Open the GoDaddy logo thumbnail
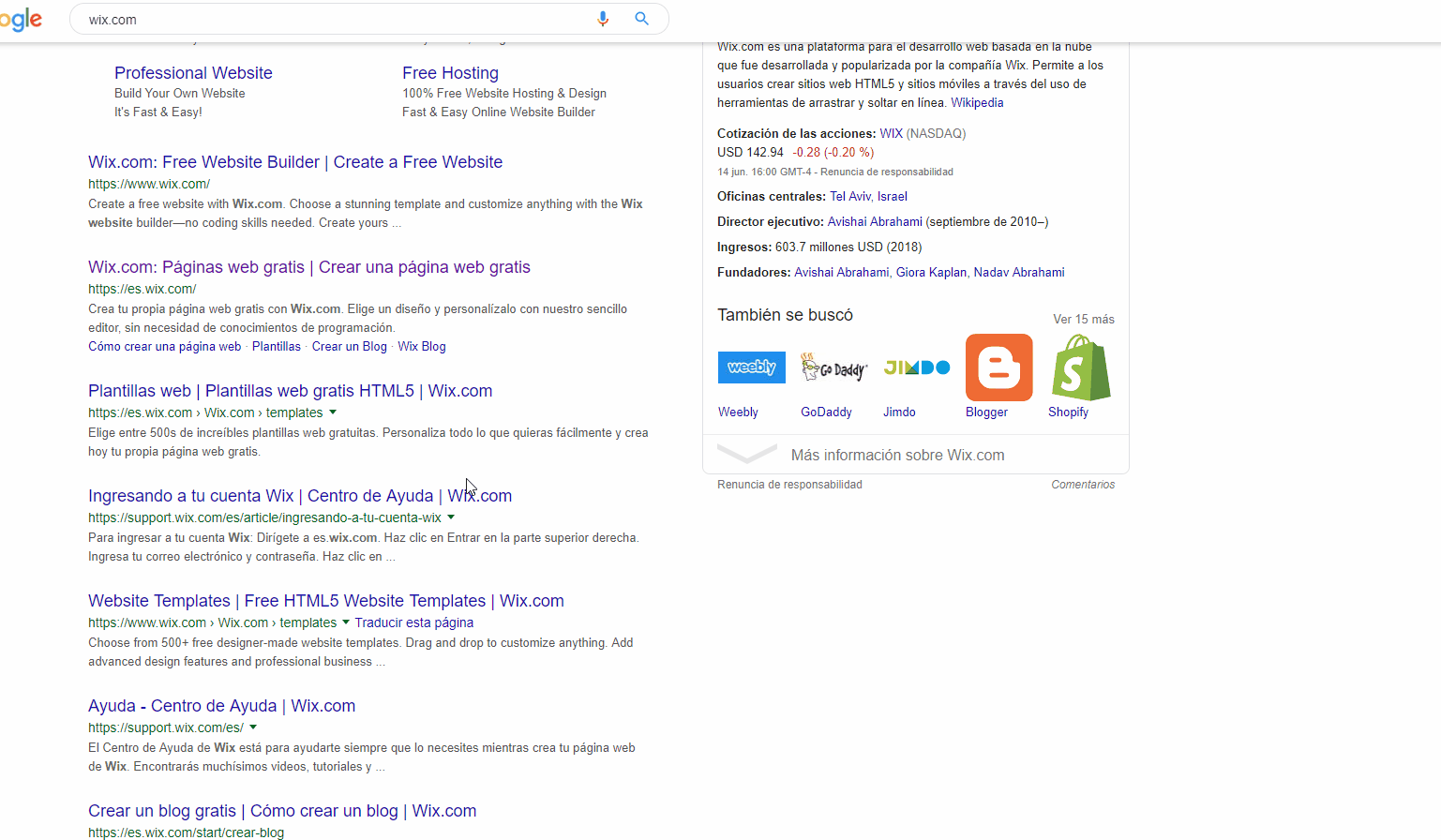The image size is (1441, 840). pos(833,367)
